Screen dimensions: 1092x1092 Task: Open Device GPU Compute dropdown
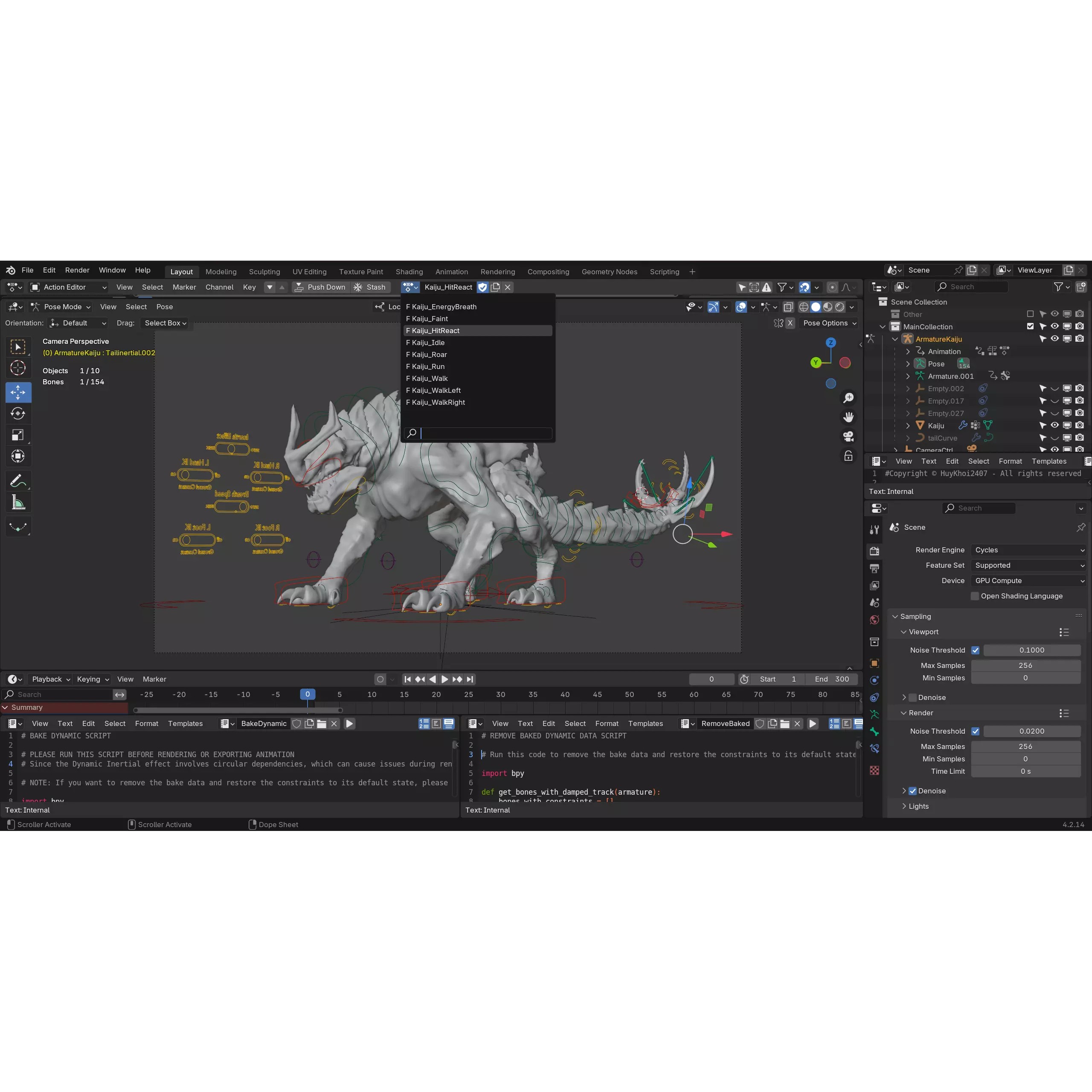pyautogui.click(x=1029, y=581)
